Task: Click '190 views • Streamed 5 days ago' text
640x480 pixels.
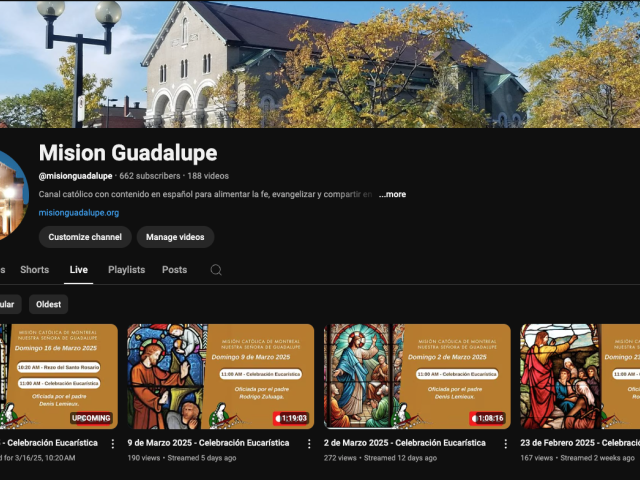Action: click(182, 458)
